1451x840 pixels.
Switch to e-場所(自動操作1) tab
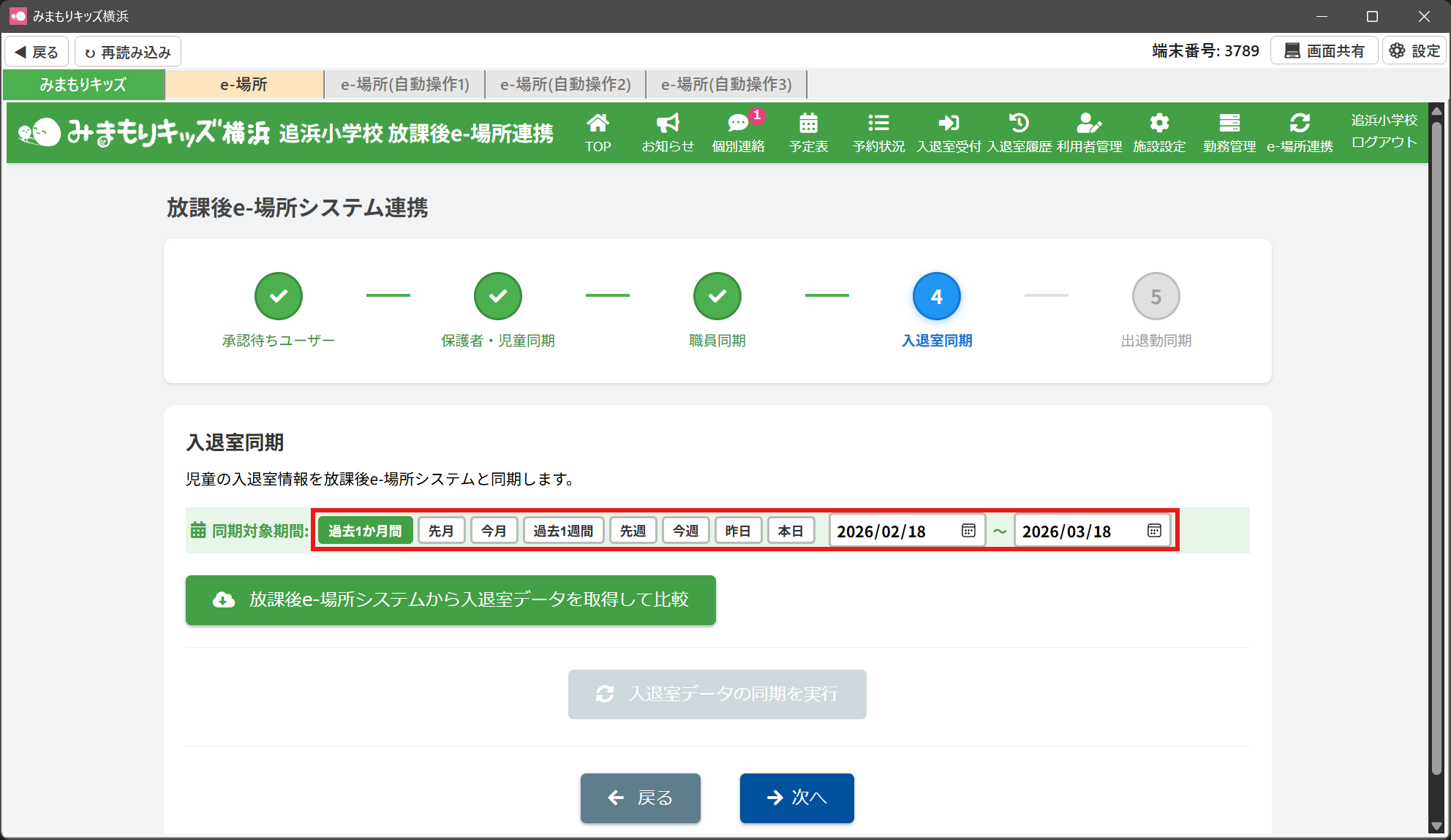405,84
